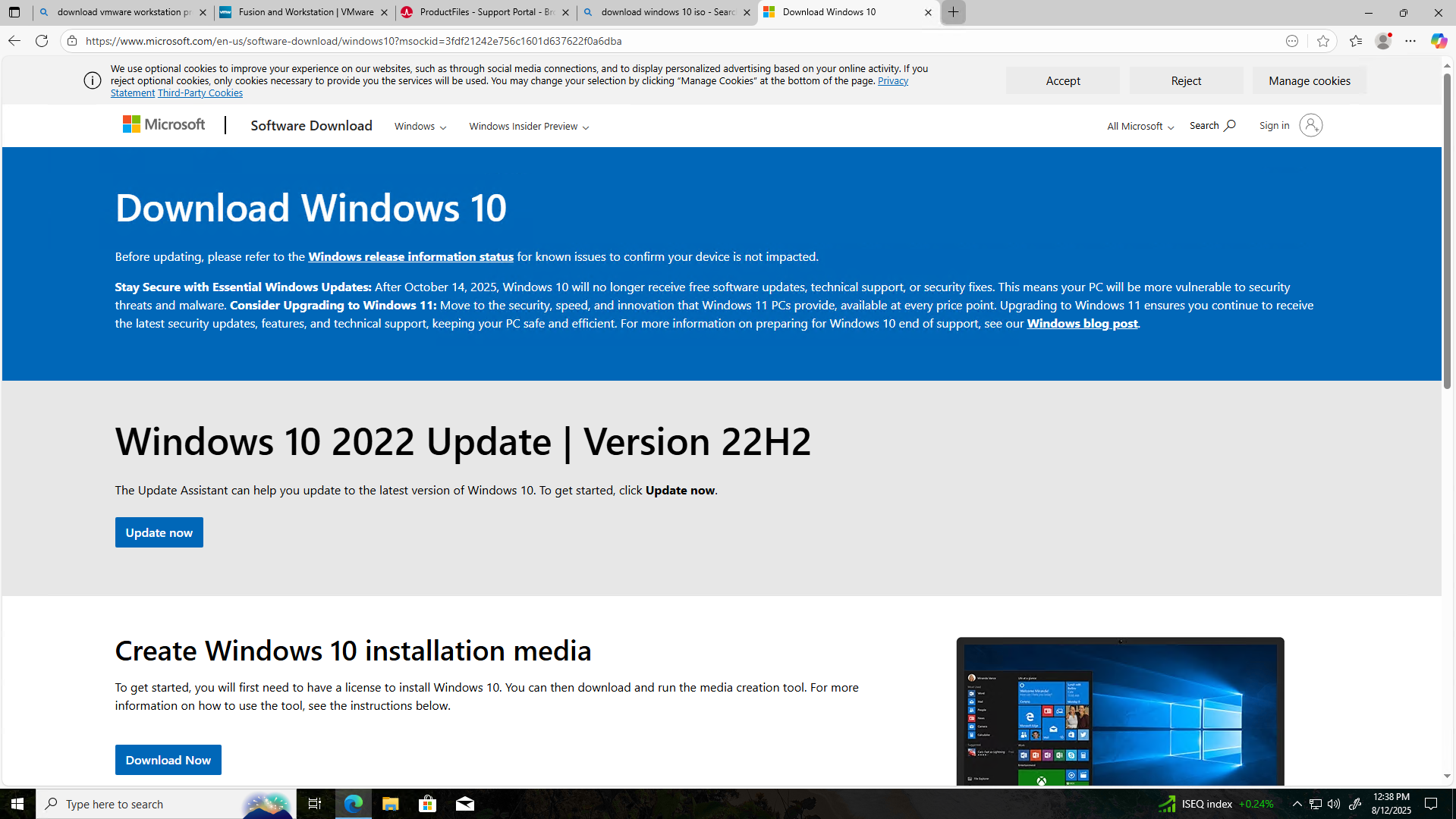This screenshot has width=1456, height=819.
Task: Open the browser profile avatar
Action: (1383, 41)
